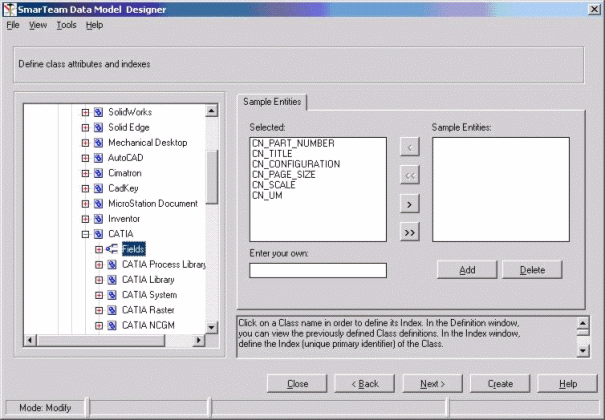Select the Sample Entities tab
This screenshot has width=605, height=420.
272,102
